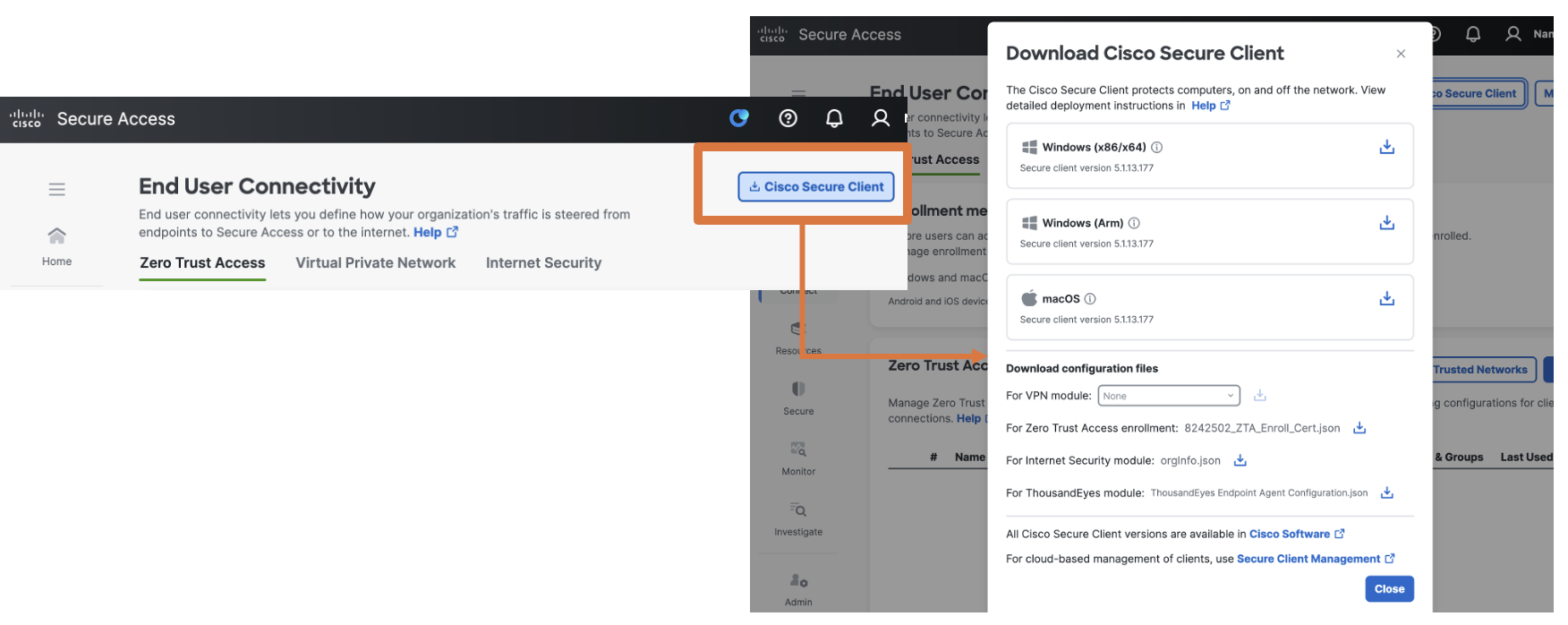1568x625 pixels.
Task: Download Windows (Arm) Secure Client
Action: (1387, 223)
